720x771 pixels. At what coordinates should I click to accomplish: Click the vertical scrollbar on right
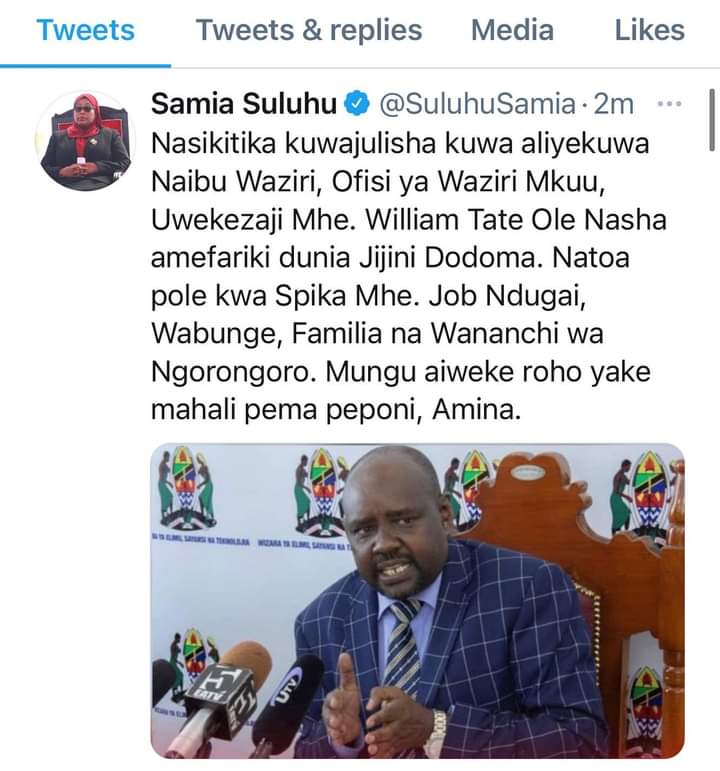coord(712,120)
